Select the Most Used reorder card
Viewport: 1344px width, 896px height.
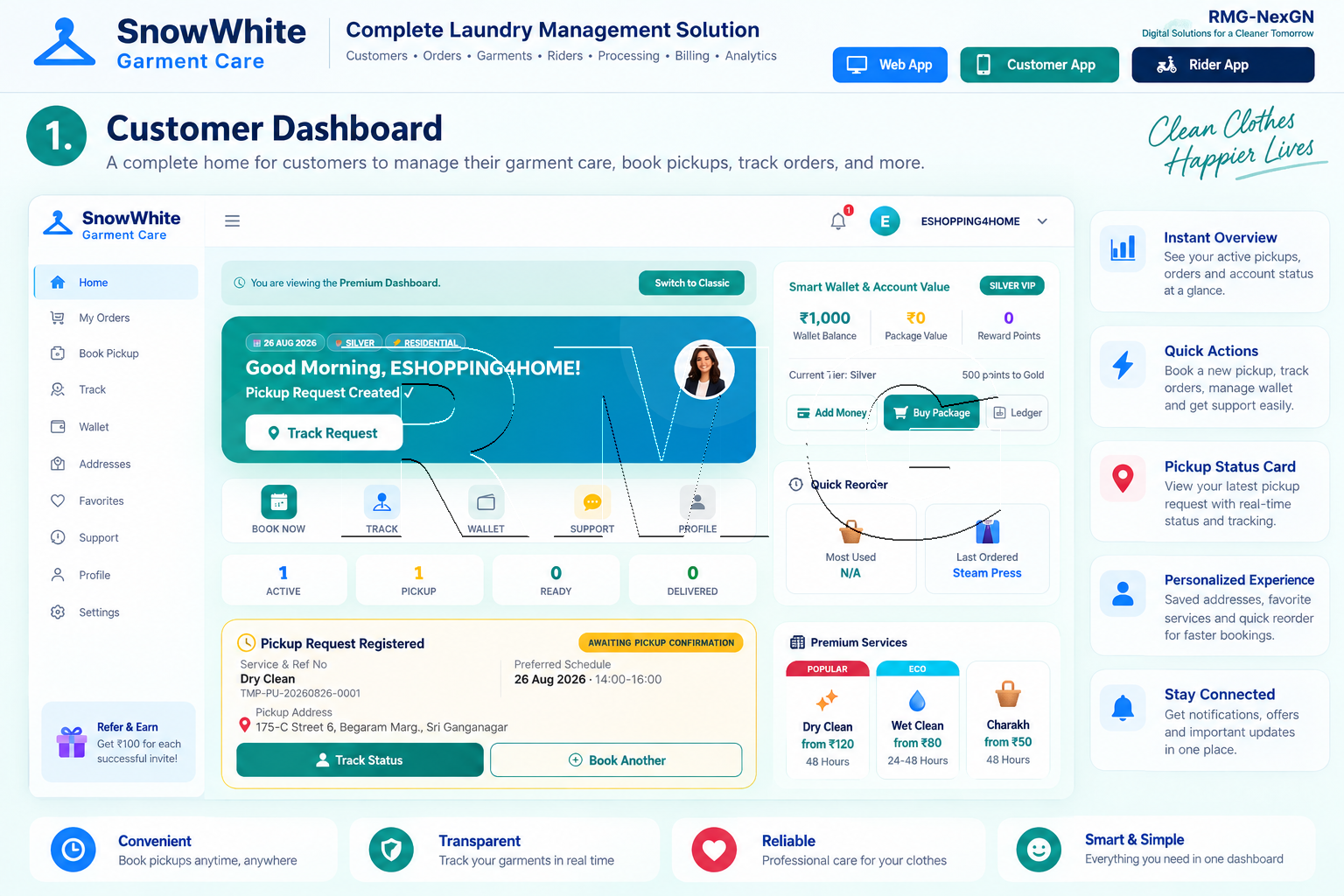tap(850, 549)
